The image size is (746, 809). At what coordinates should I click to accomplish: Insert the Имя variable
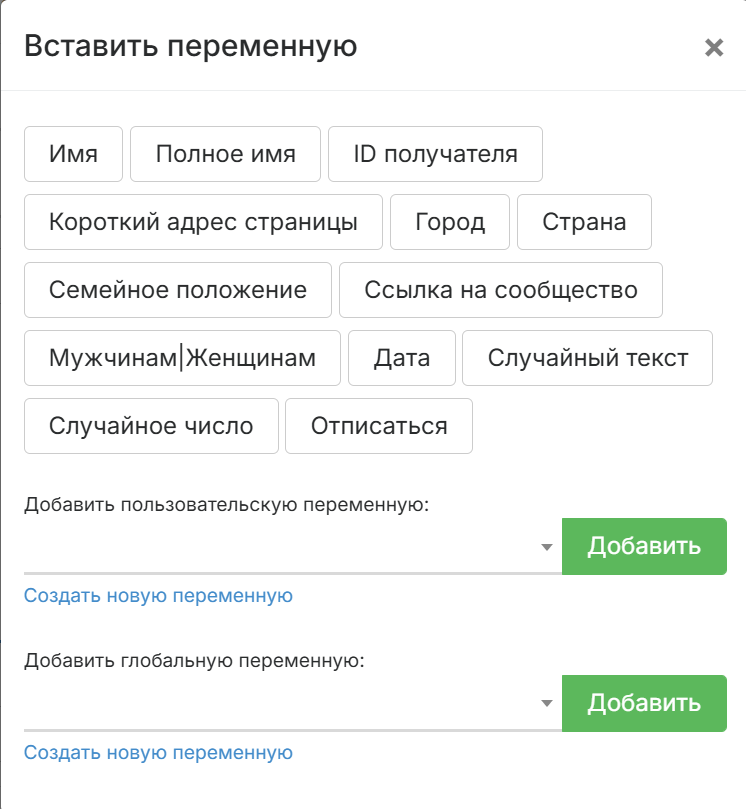click(x=73, y=154)
